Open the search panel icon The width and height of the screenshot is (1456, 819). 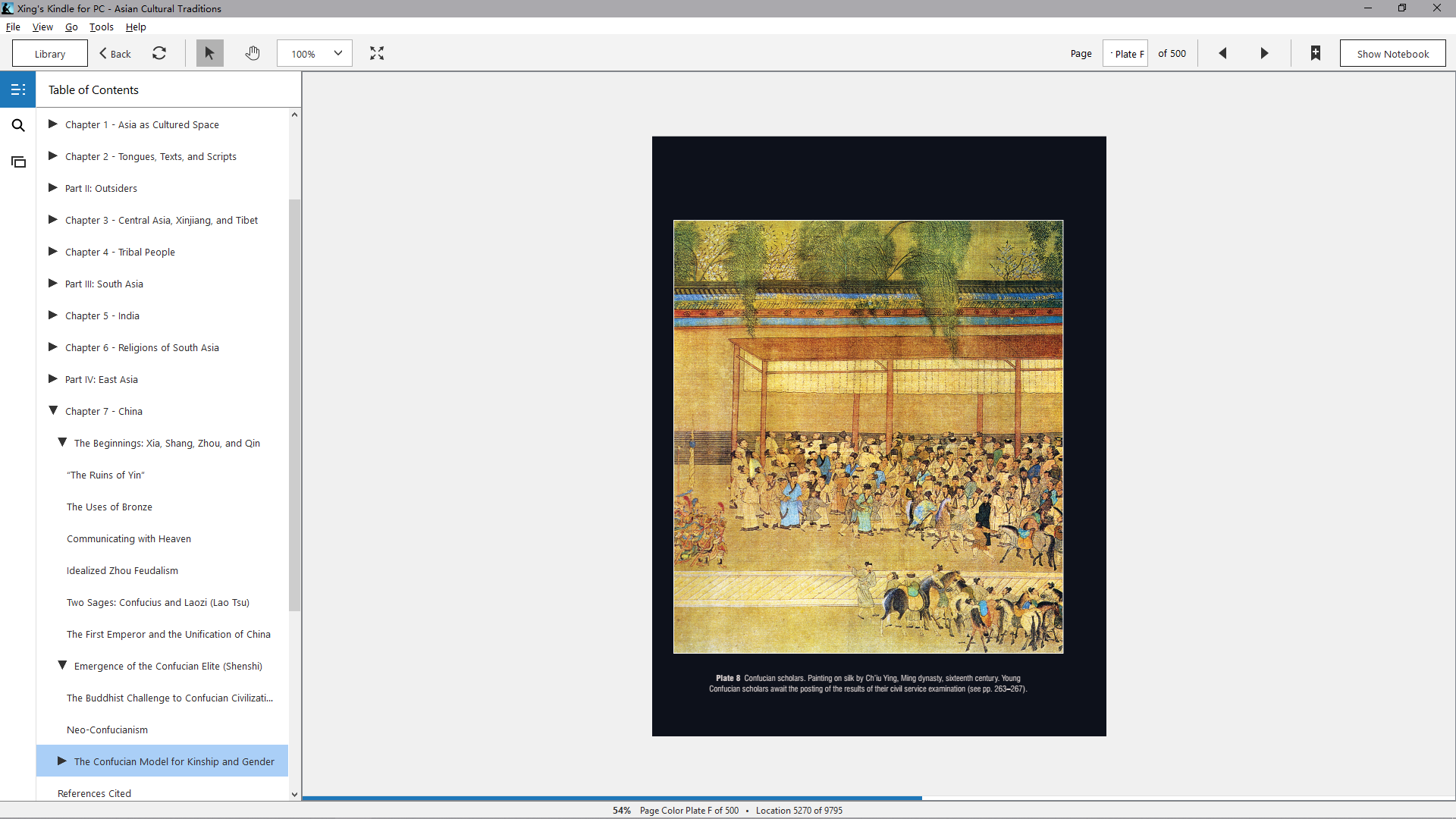click(x=18, y=125)
